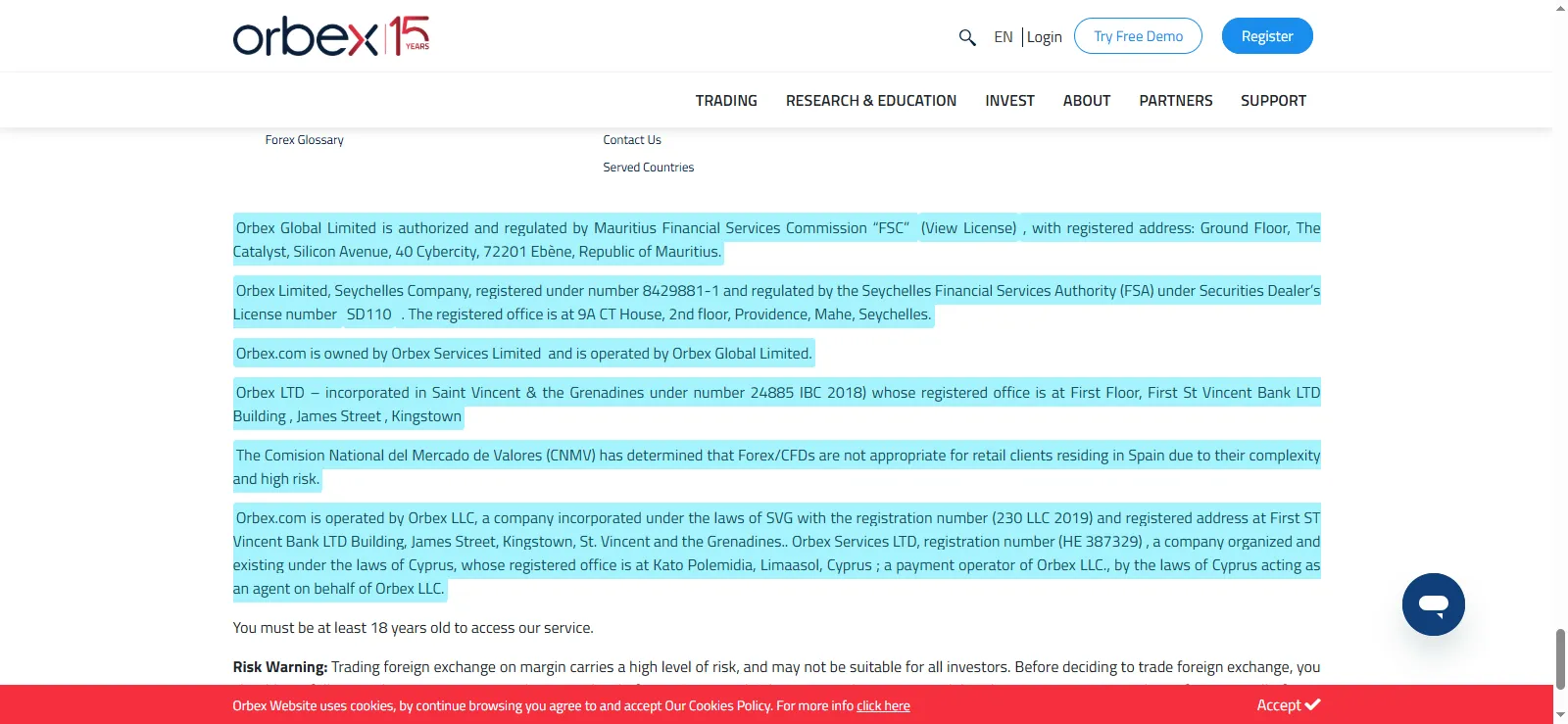
Task: Open the EN language selector
Action: point(1004,37)
